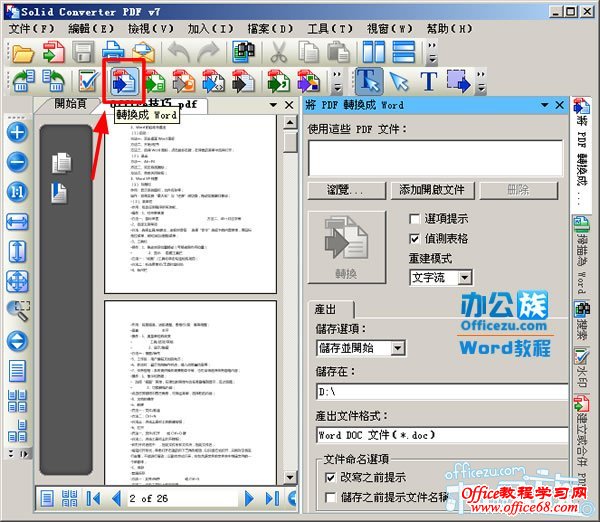Select the dashed area export tool
The height and width of the screenshot is (522, 600).
458,81
